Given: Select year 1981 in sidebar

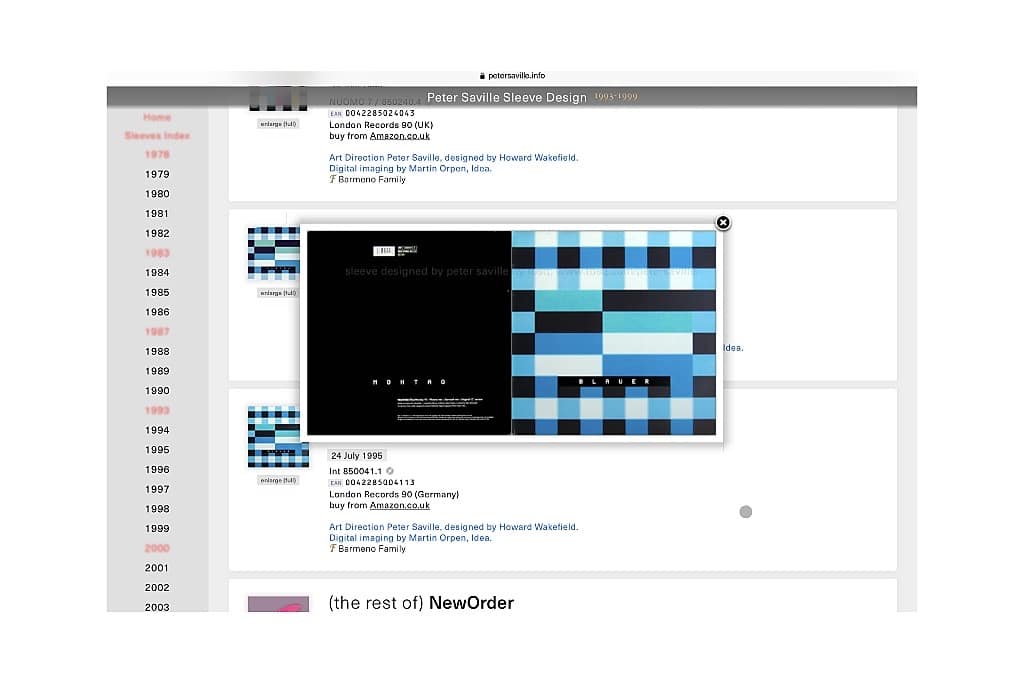Looking at the screenshot, I should point(157,214).
